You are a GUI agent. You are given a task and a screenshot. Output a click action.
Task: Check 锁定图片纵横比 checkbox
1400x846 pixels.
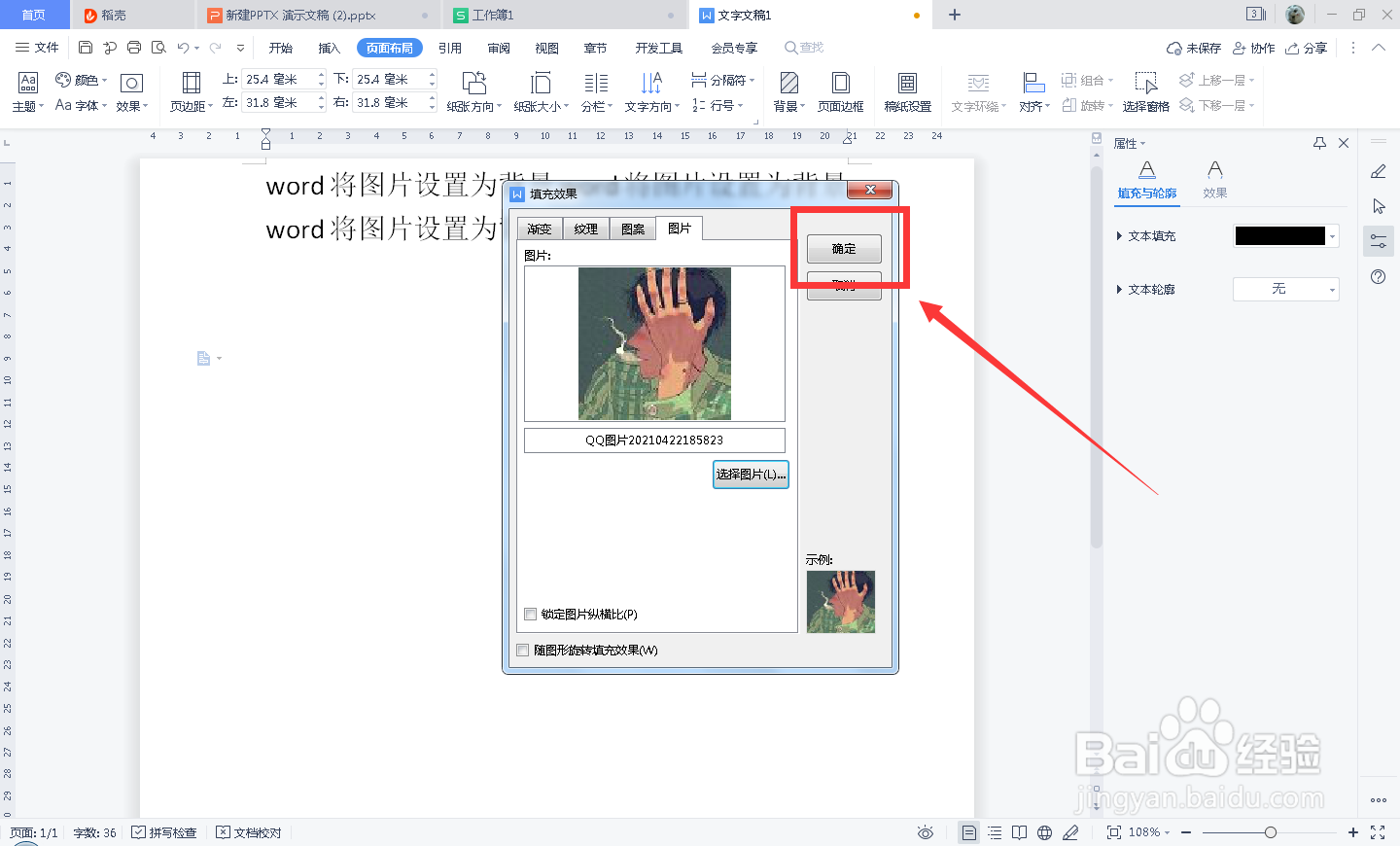531,614
